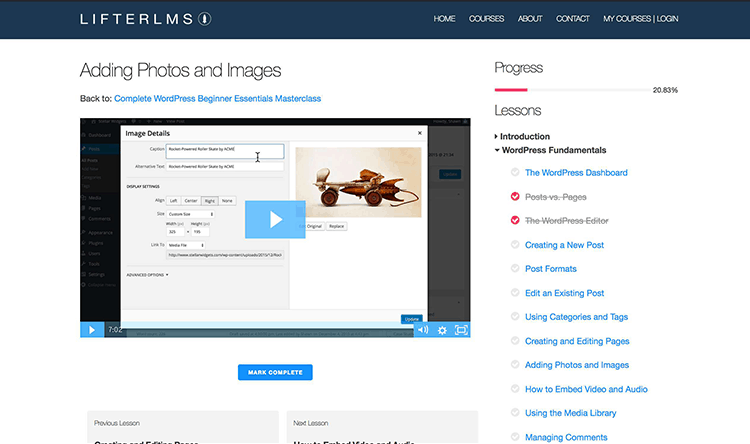Open the Managing Comments lesson
The image size is (750, 444).
click(x=566, y=437)
